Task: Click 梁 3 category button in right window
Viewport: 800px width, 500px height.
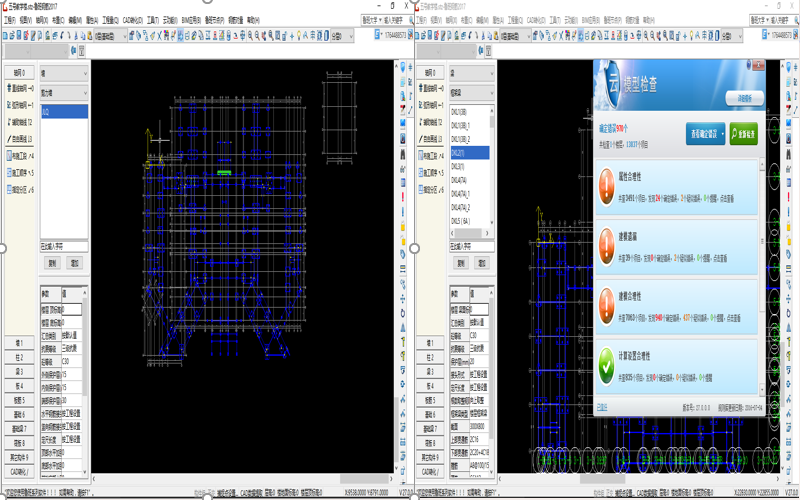Action: point(430,372)
